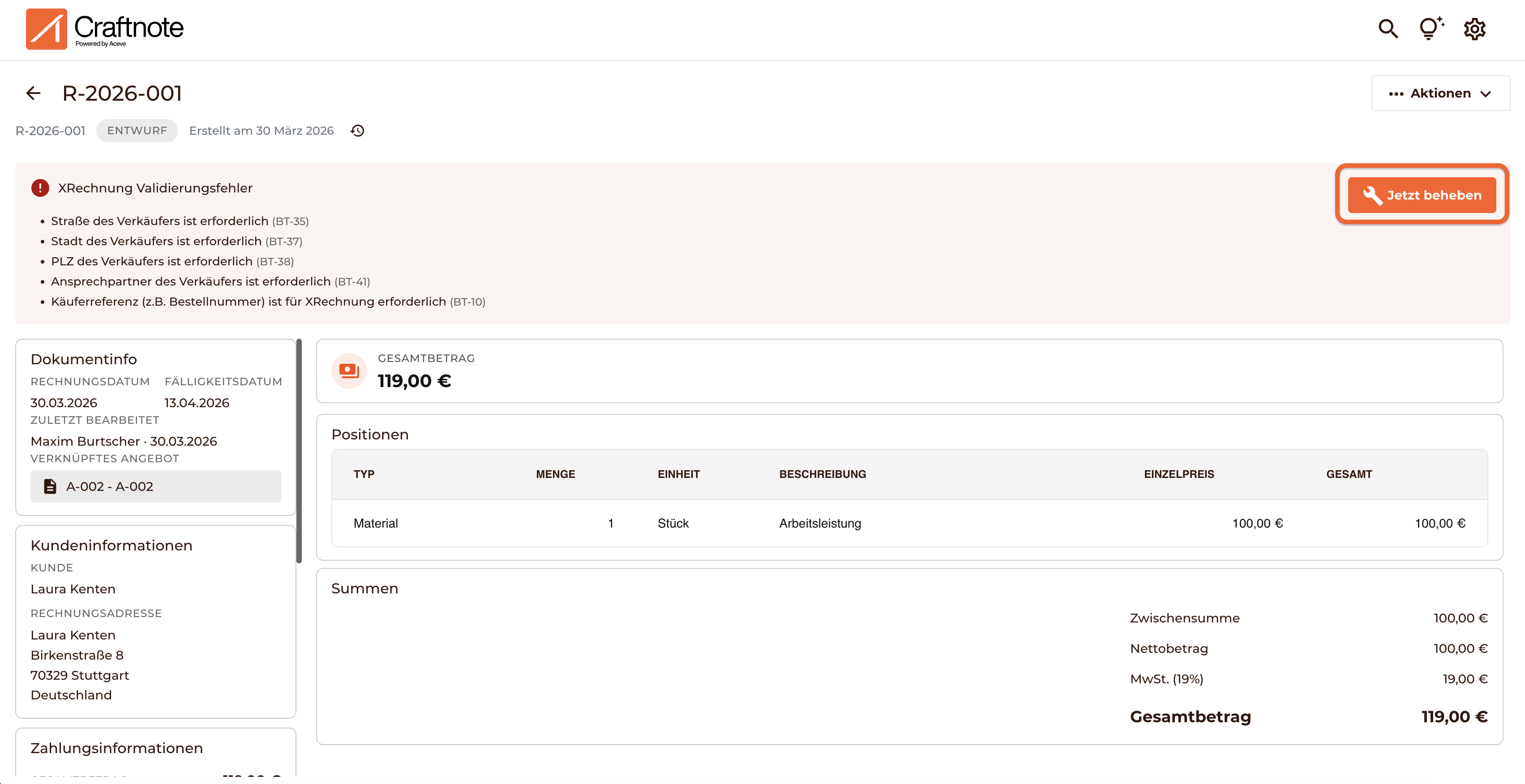Click the back arrow next to R-2026-001
The height and width of the screenshot is (784, 1525).
pos(33,94)
